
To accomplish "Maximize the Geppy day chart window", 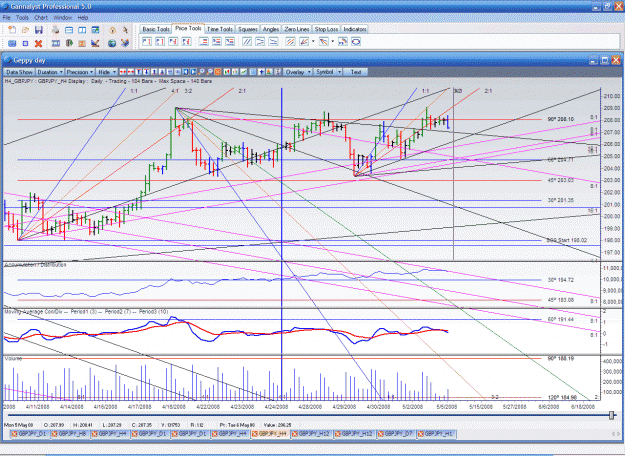I will coord(605,60).
